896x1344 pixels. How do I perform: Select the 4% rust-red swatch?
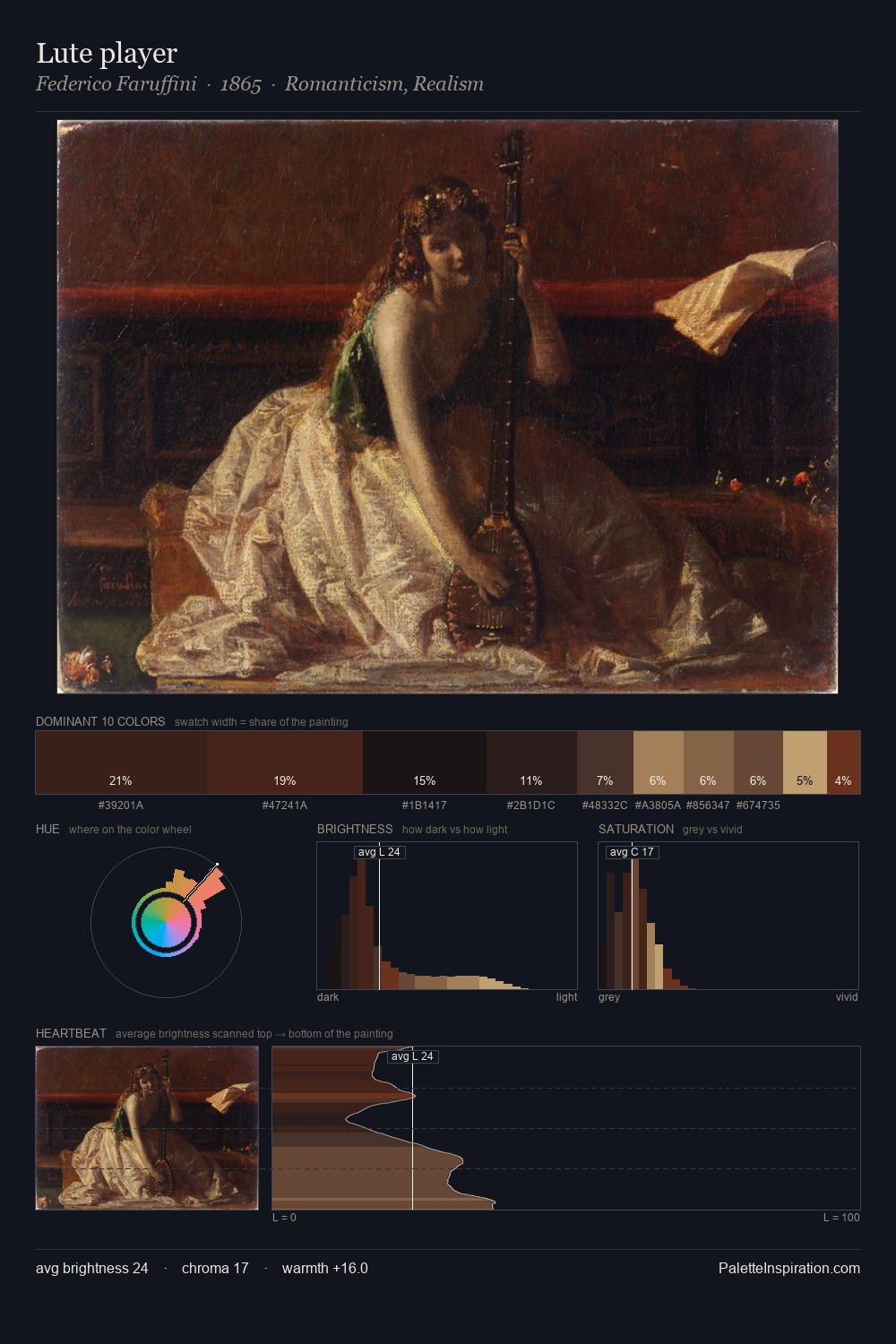[843, 762]
